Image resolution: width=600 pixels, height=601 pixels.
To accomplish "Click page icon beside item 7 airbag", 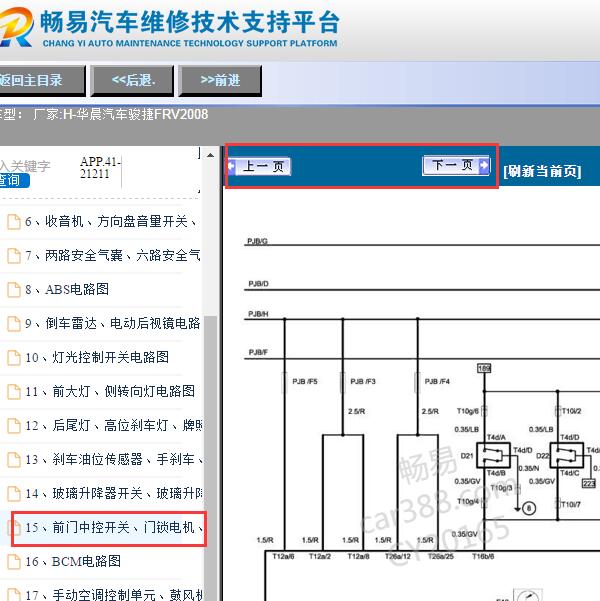I will click(14, 255).
